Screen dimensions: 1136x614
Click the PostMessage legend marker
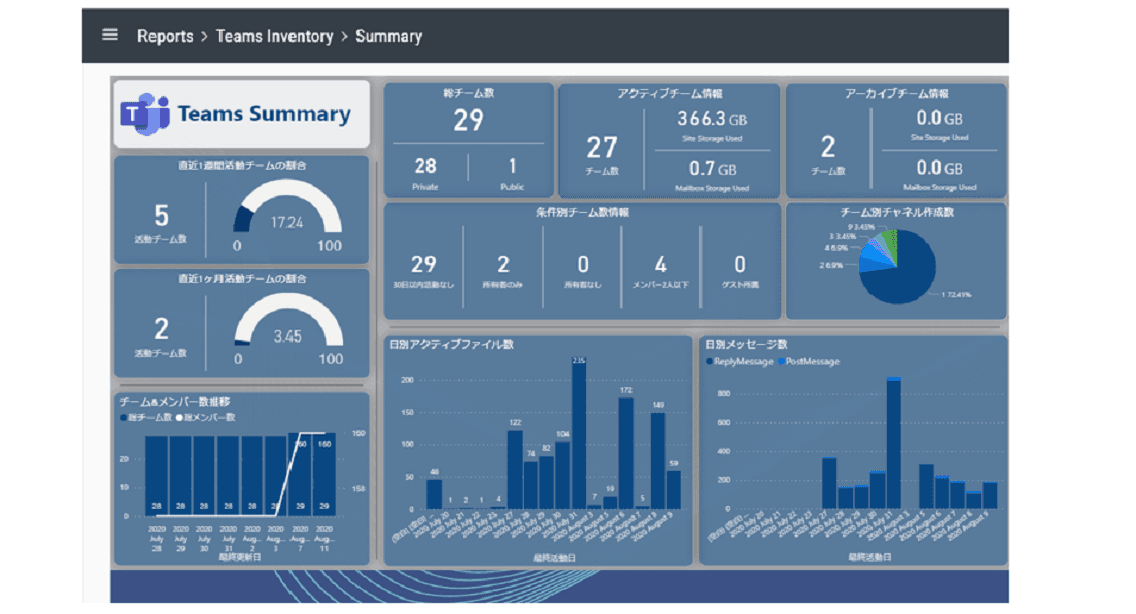point(781,361)
